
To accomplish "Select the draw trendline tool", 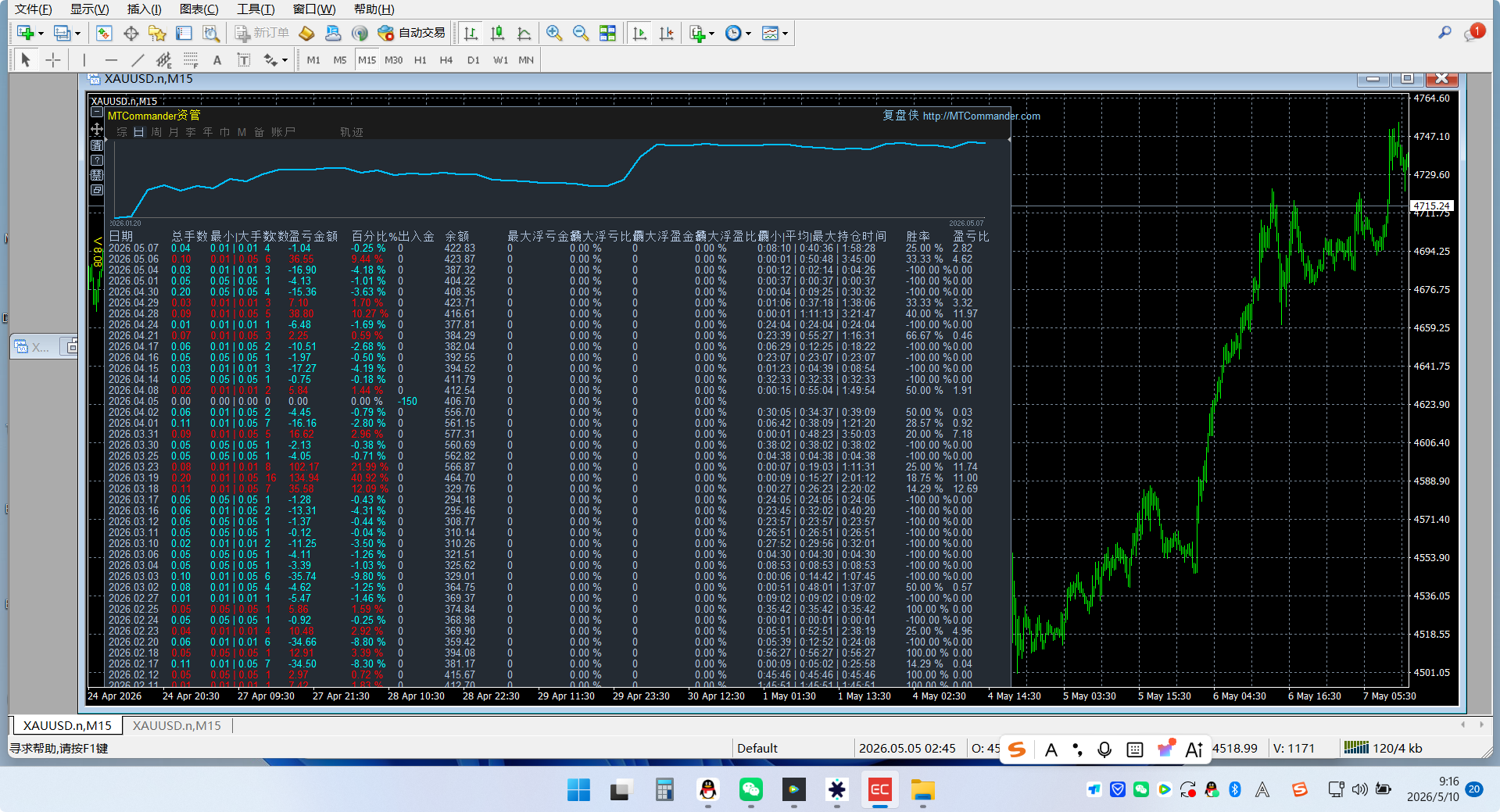I will [138, 60].
